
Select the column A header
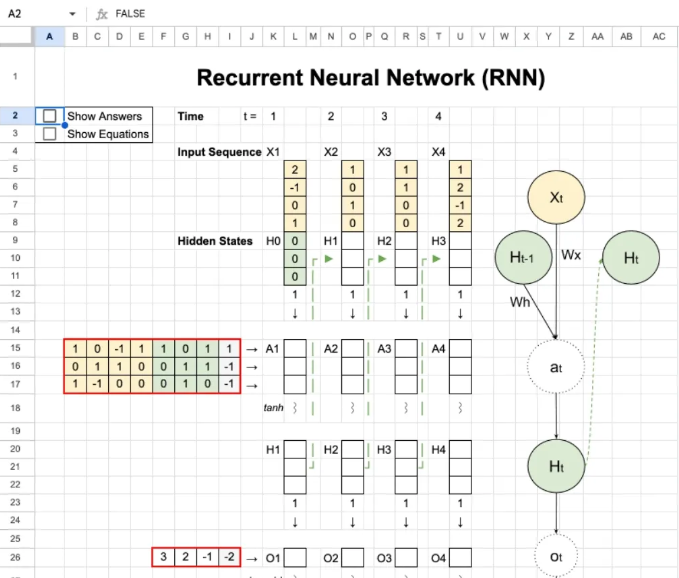tap(49, 37)
